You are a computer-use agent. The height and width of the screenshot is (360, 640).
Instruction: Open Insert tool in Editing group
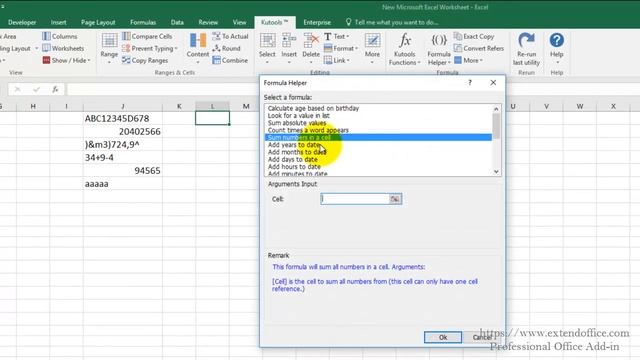point(289,49)
